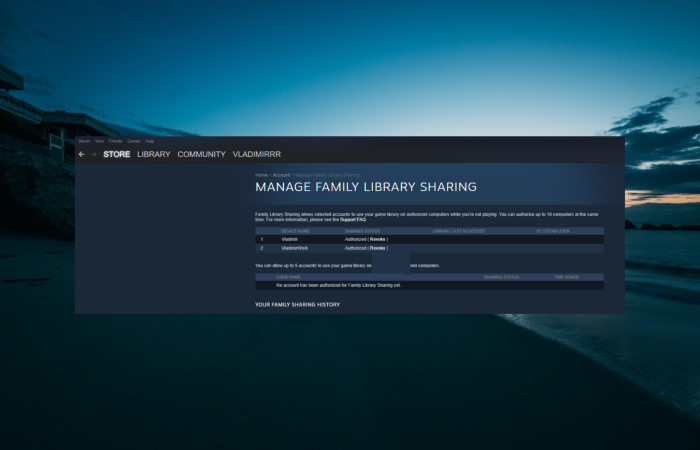This screenshot has width=700, height=450.
Task: Click the MANAGE FAMILY LIBRARY SHARING title
Action: point(366,187)
